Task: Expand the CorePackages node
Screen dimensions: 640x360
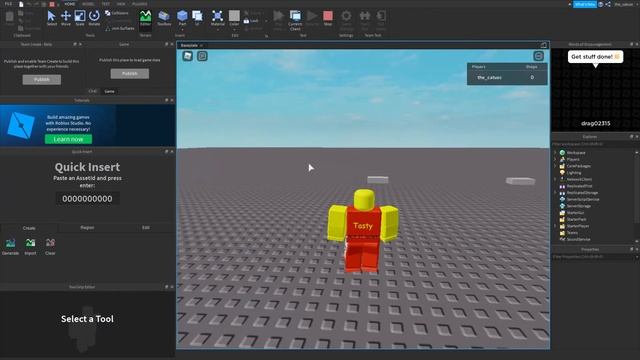Action: (555, 166)
